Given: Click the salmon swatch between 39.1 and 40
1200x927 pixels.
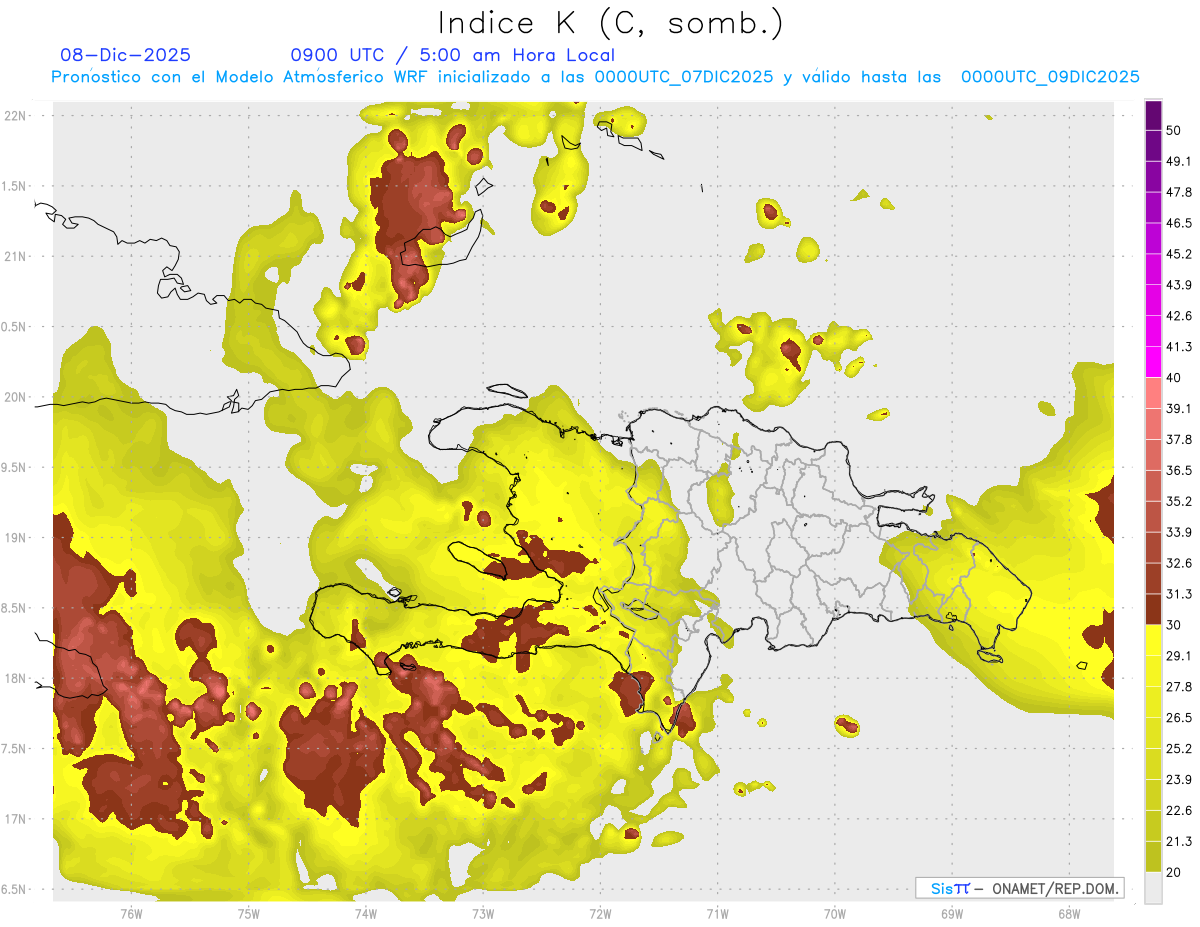Looking at the screenshot, I should [1153, 393].
